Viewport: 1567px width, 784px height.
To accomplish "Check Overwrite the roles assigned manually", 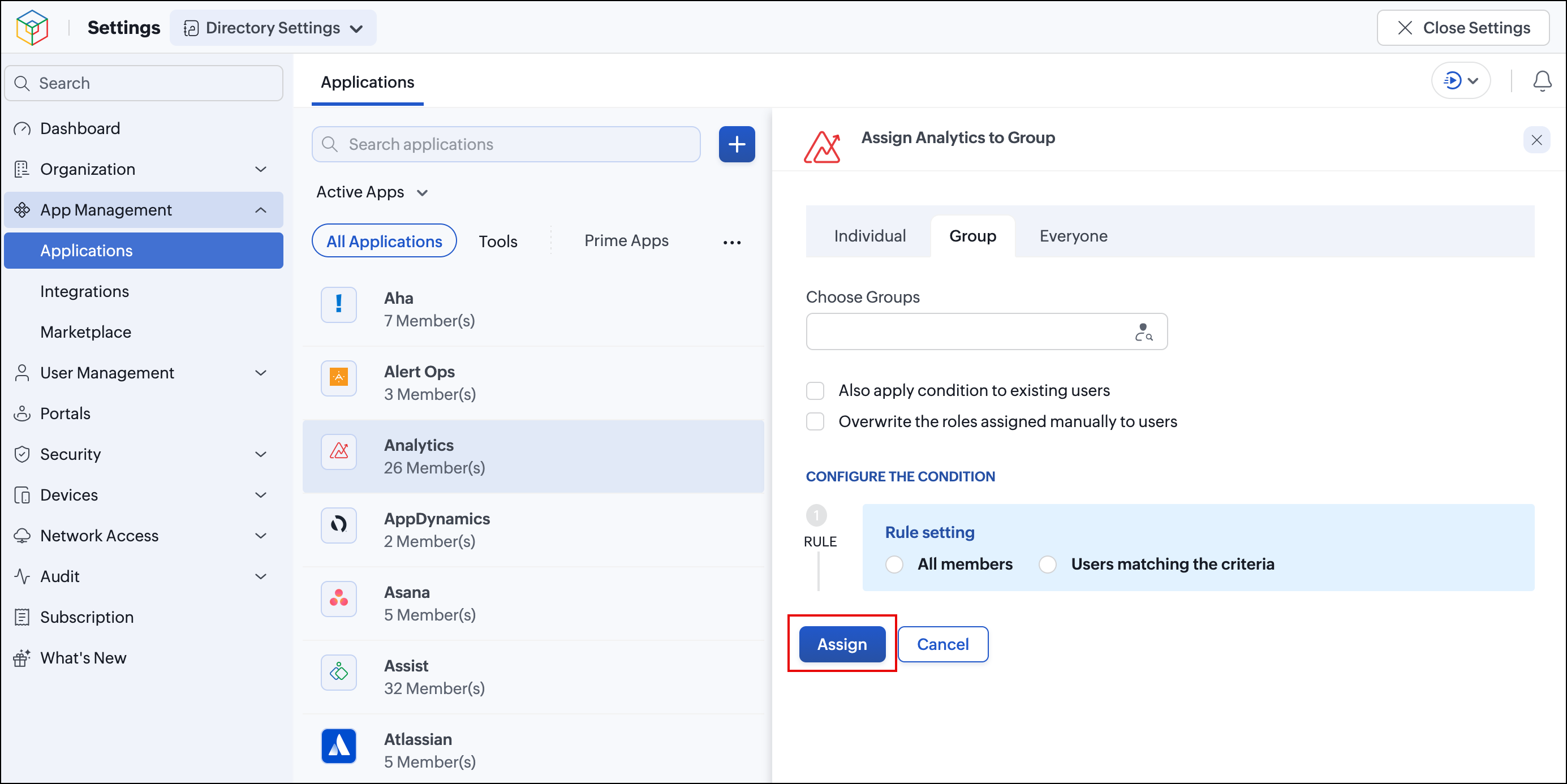I will point(815,421).
